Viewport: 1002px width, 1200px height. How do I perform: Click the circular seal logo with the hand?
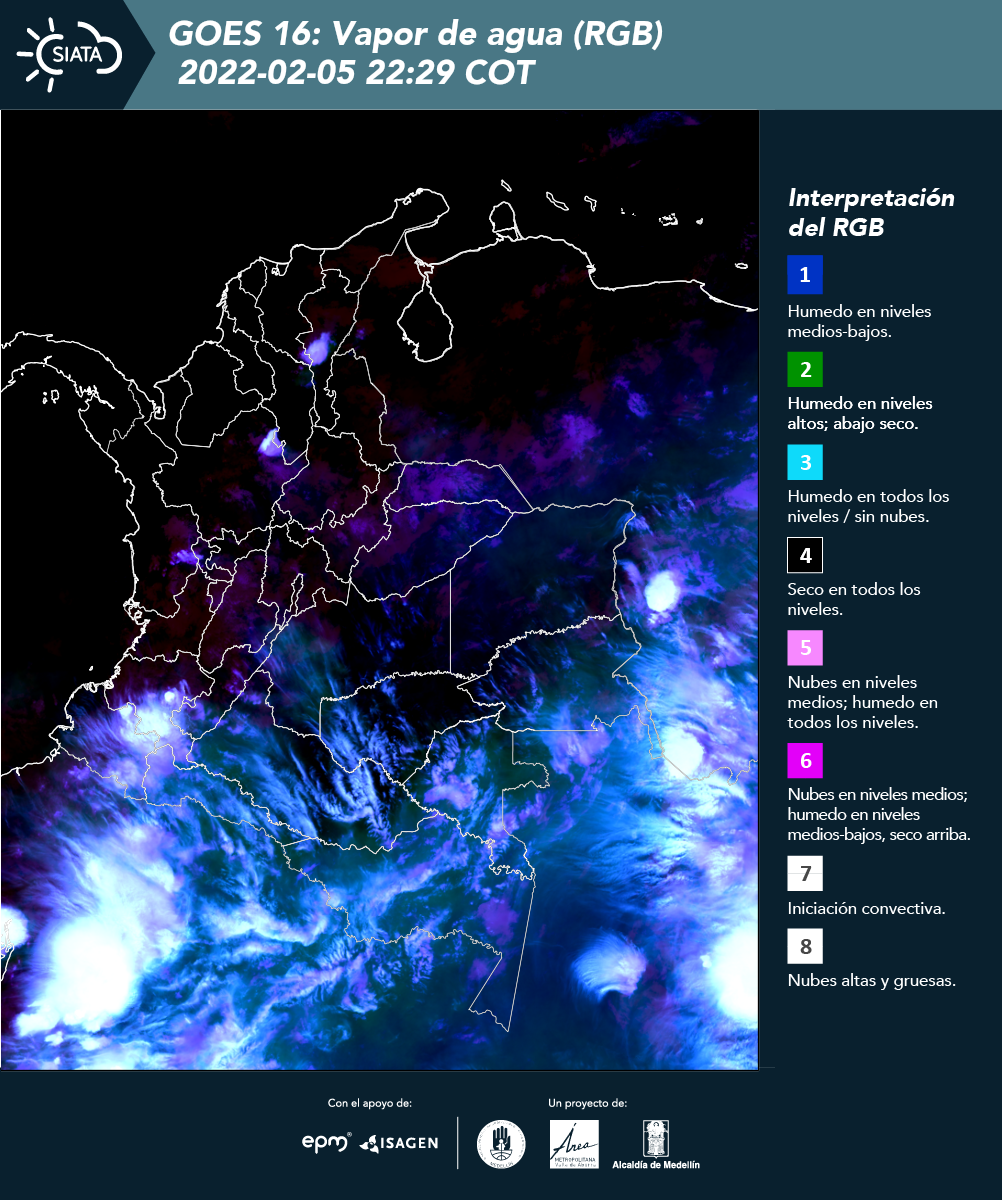pos(501,1144)
